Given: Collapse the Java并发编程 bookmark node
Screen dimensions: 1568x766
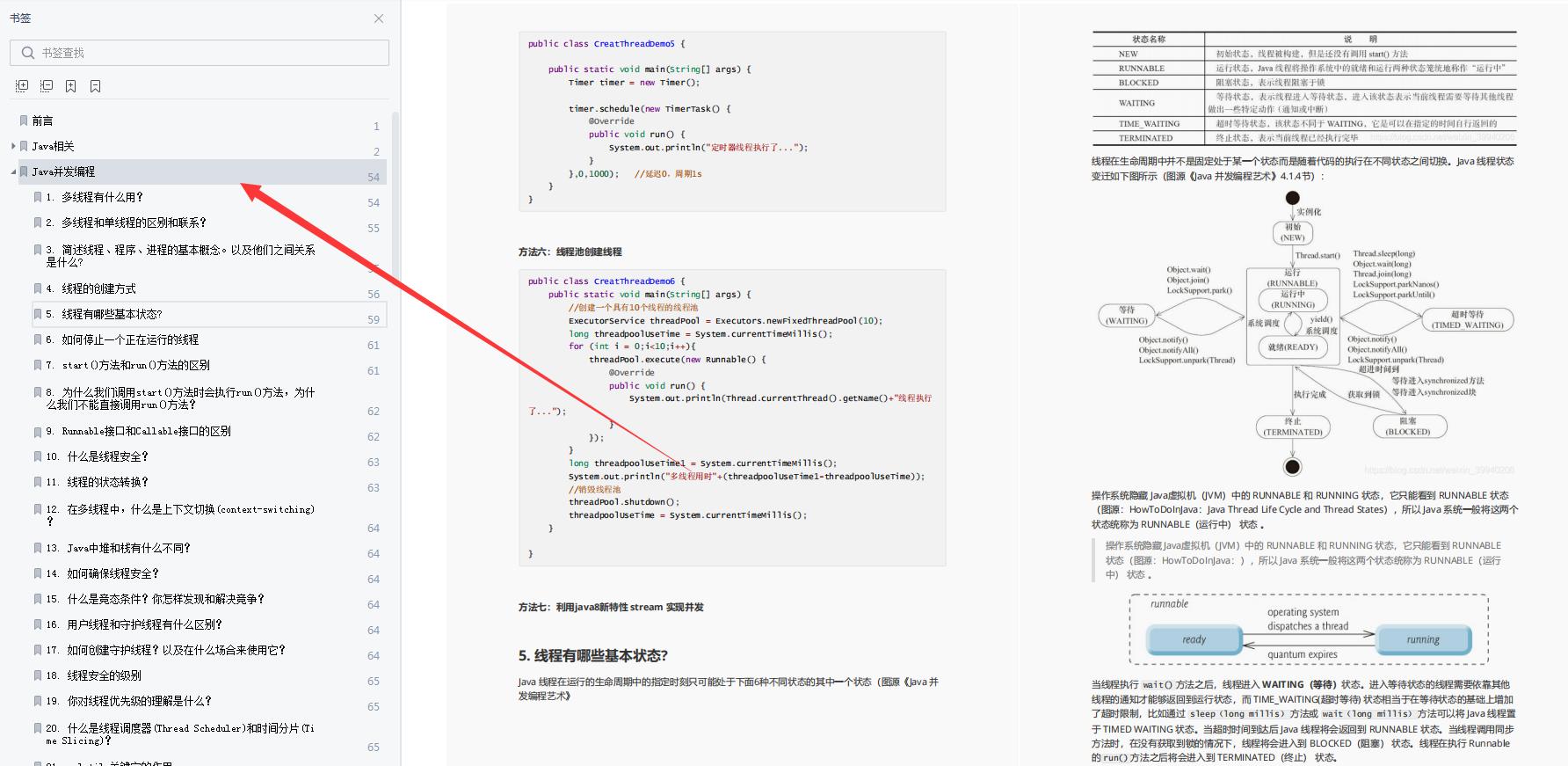Looking at the screenshot, I should pyautogui.click(x=13, y=171).
